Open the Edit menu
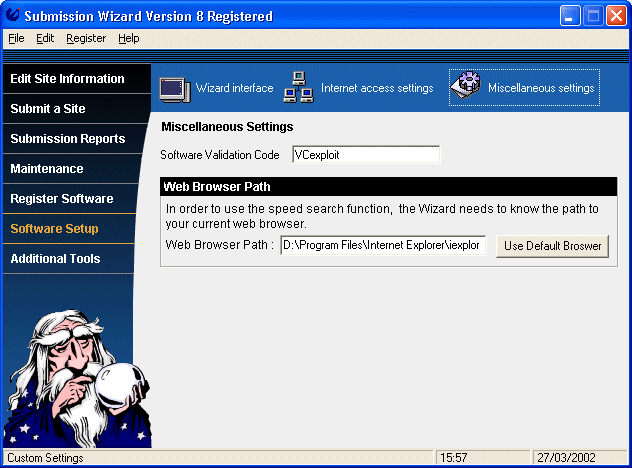This screenshot has width=632, height=468. [45, 38]
